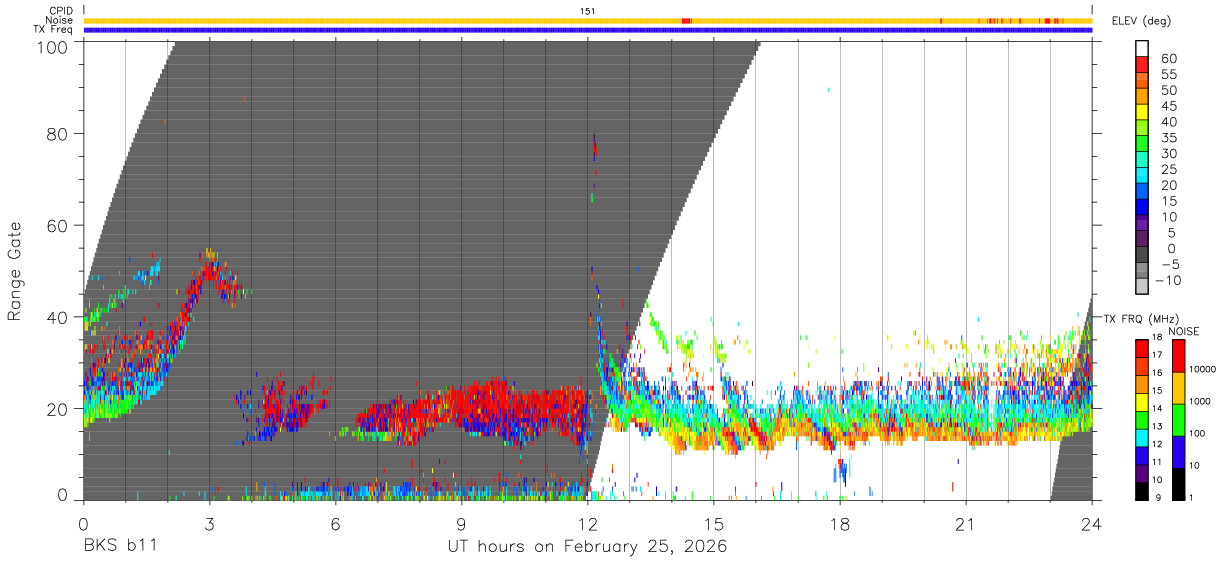Click the 3 tick label on UT hours axis

coord(209,524)
